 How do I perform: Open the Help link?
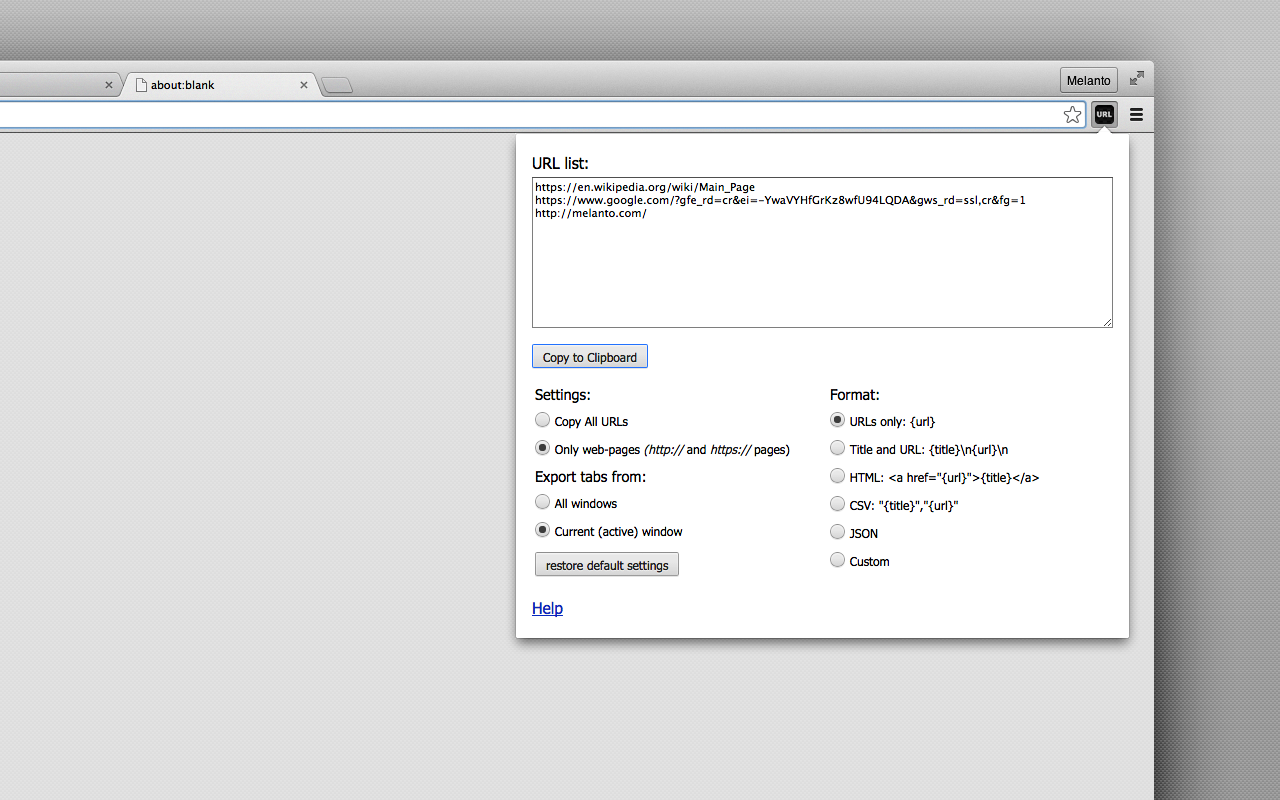click(x=547, y=608)
